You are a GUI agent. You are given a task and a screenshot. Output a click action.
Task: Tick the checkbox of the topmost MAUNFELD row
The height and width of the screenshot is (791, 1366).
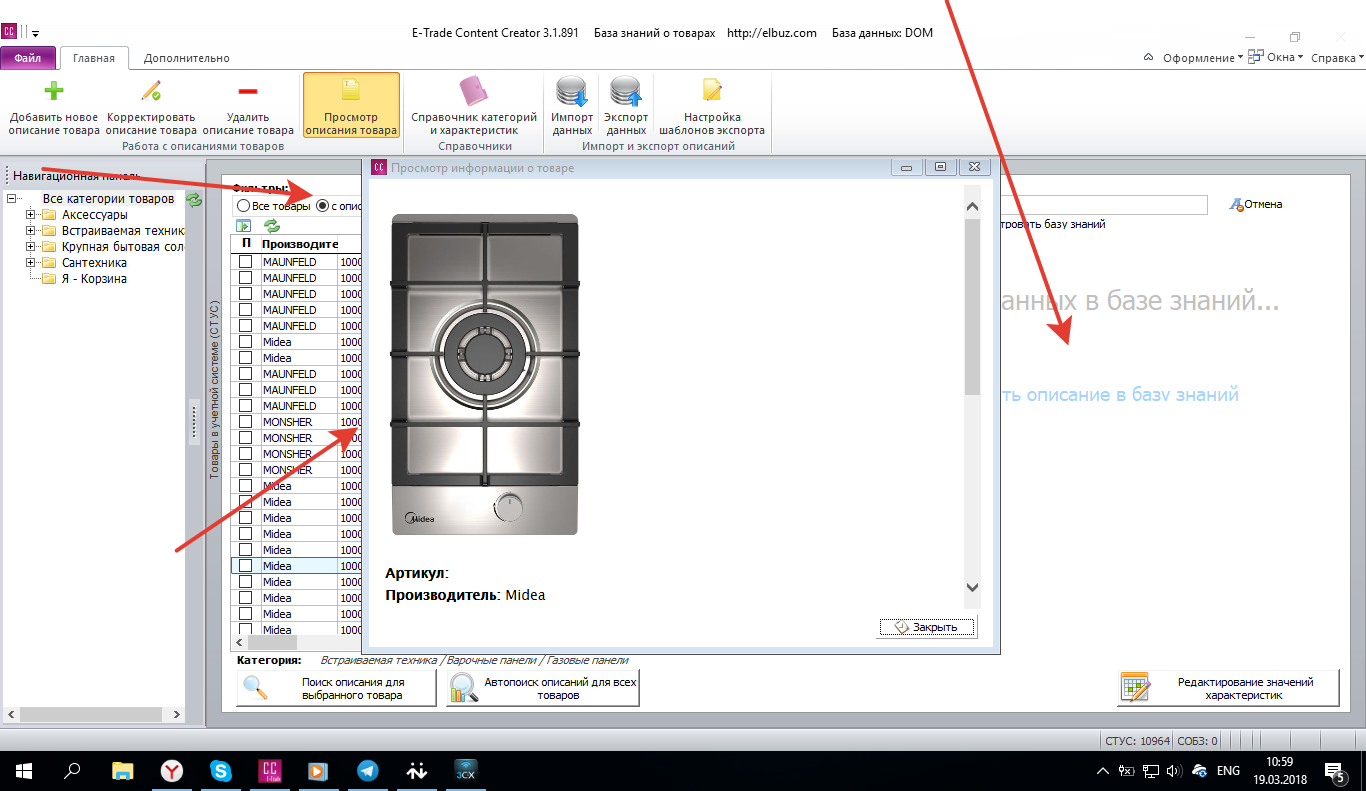point(246,262)
